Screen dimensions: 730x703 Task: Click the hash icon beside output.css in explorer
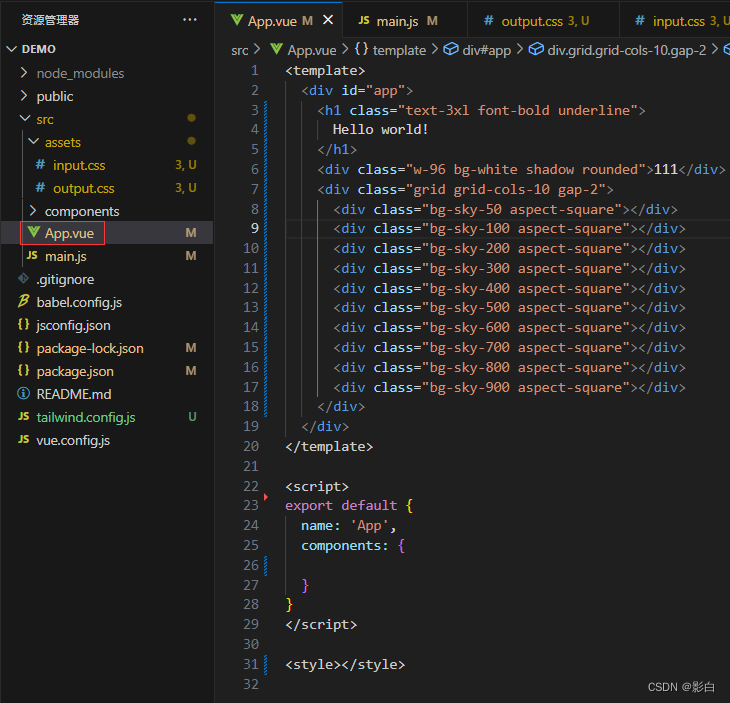(x=41, y=187)
